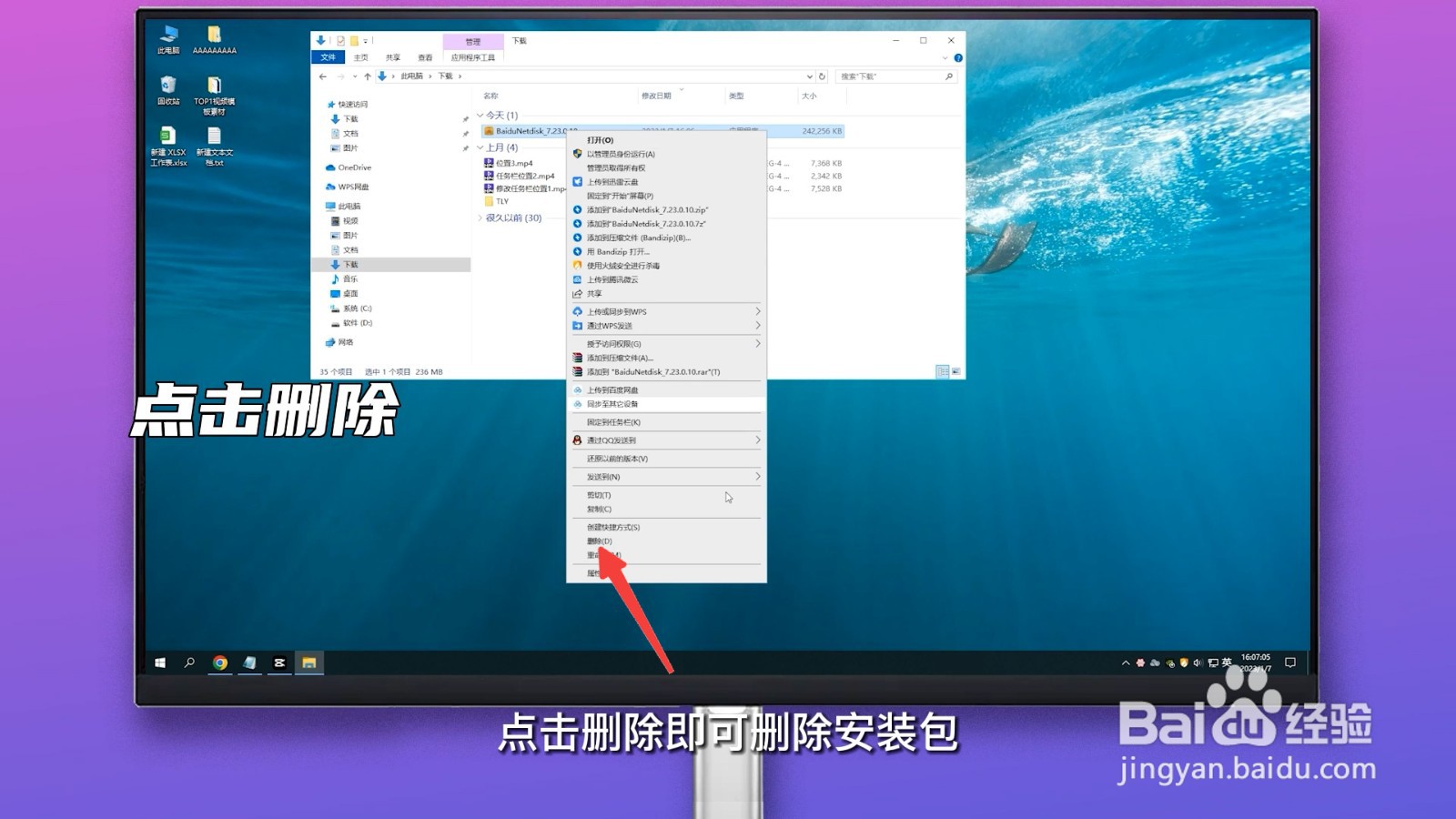Open the 发送到(N) submenu arrow
The image size is (1456, 819).
pos(757,477)
